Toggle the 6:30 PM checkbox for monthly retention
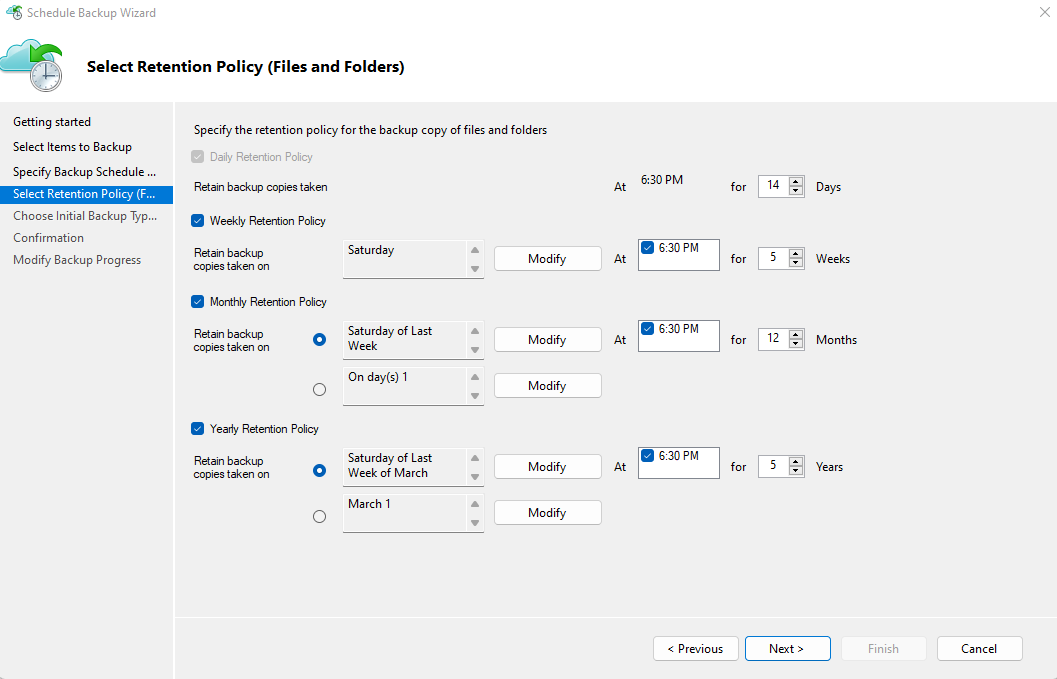The image size is (1057, 679). [x=648, y=328]
